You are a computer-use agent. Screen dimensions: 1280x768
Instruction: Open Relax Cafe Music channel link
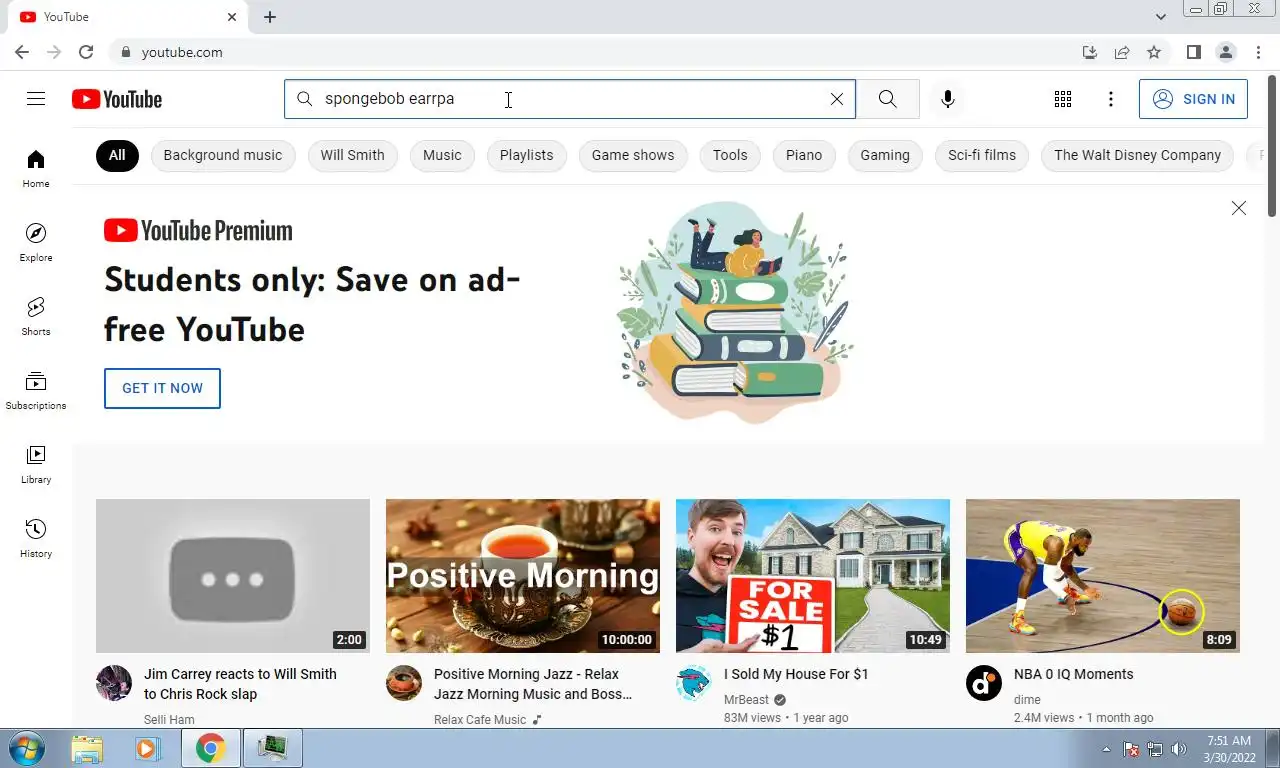(x=480, y=720)
